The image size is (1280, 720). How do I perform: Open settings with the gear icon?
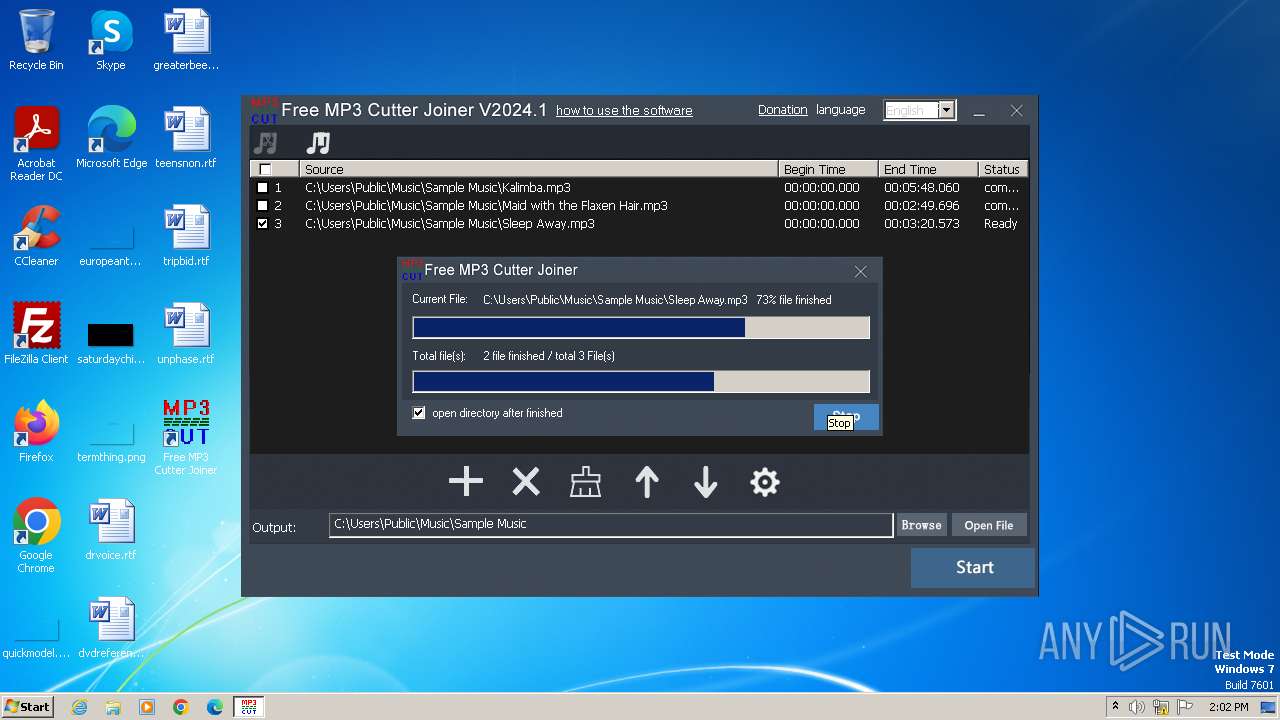click(x=765, y=482)
